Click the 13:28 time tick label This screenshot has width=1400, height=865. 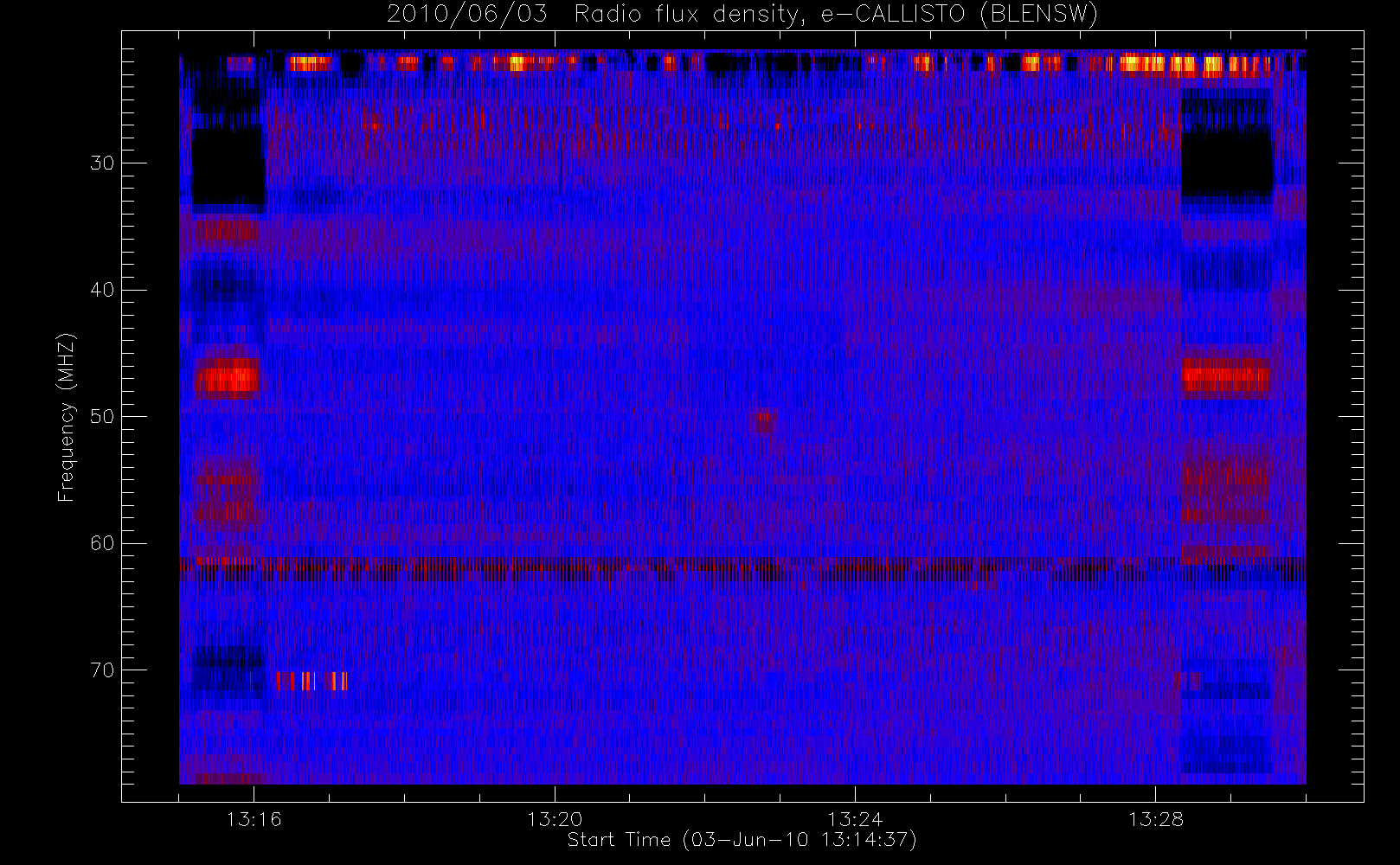1155,819
